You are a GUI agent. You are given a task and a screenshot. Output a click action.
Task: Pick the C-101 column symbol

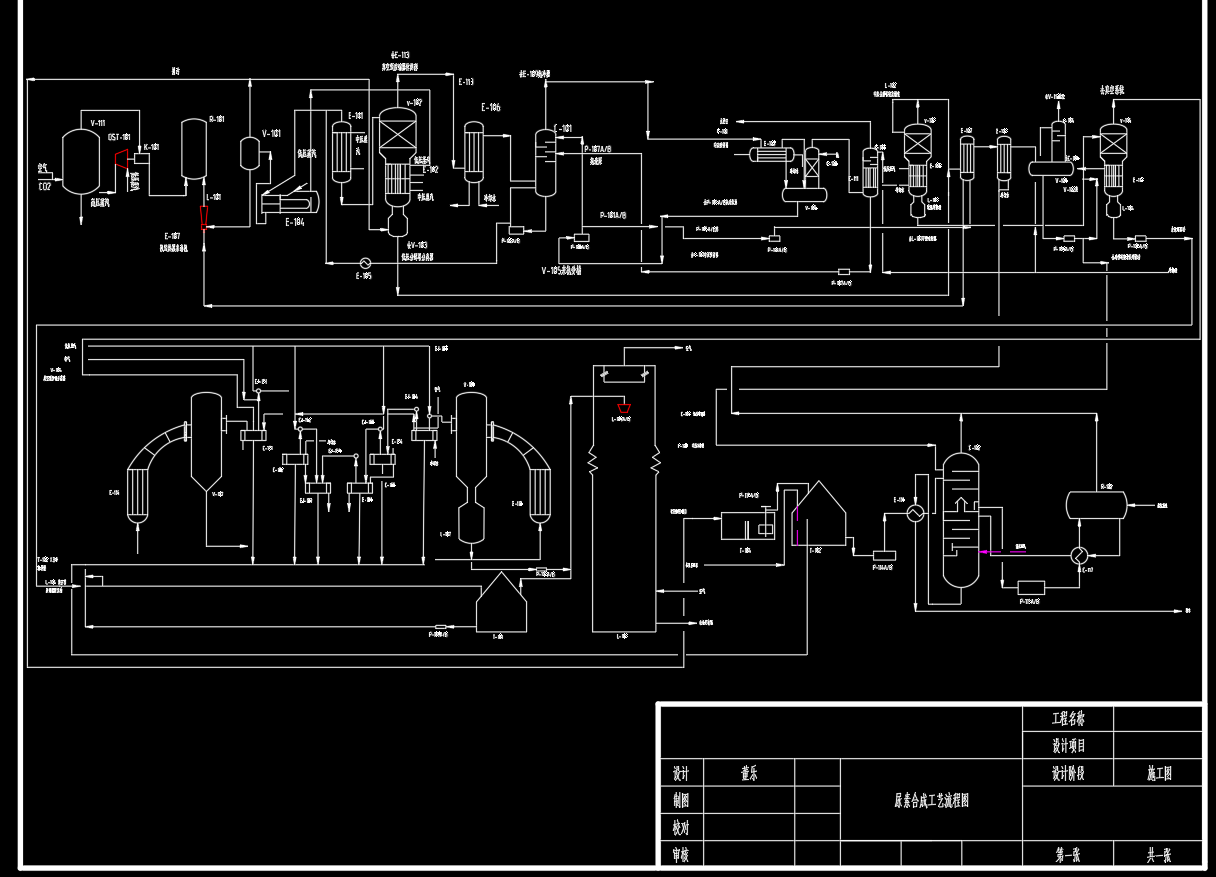tap(545, 163)
